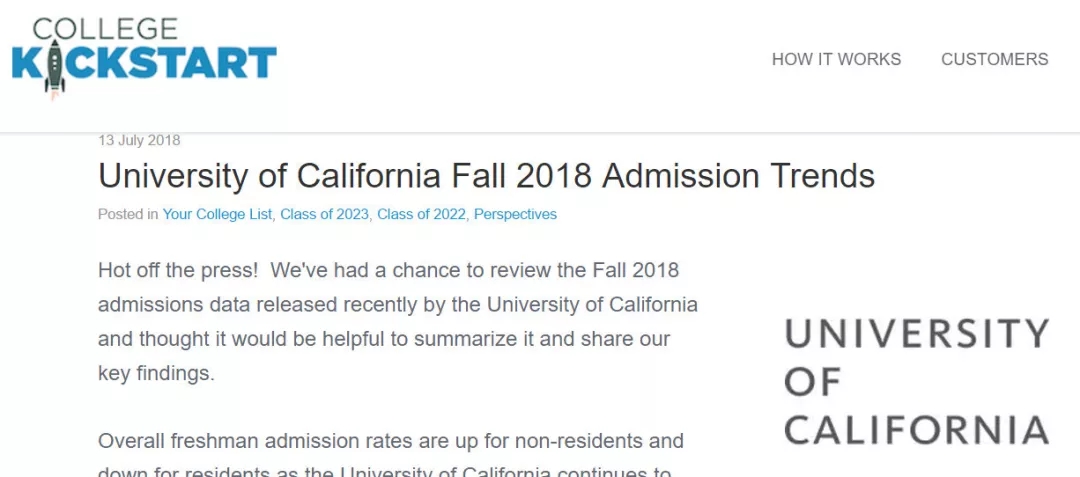Click the 'Posted in' label before the categories
Viewport: 1080px width, 477px height.
(128, 214)
